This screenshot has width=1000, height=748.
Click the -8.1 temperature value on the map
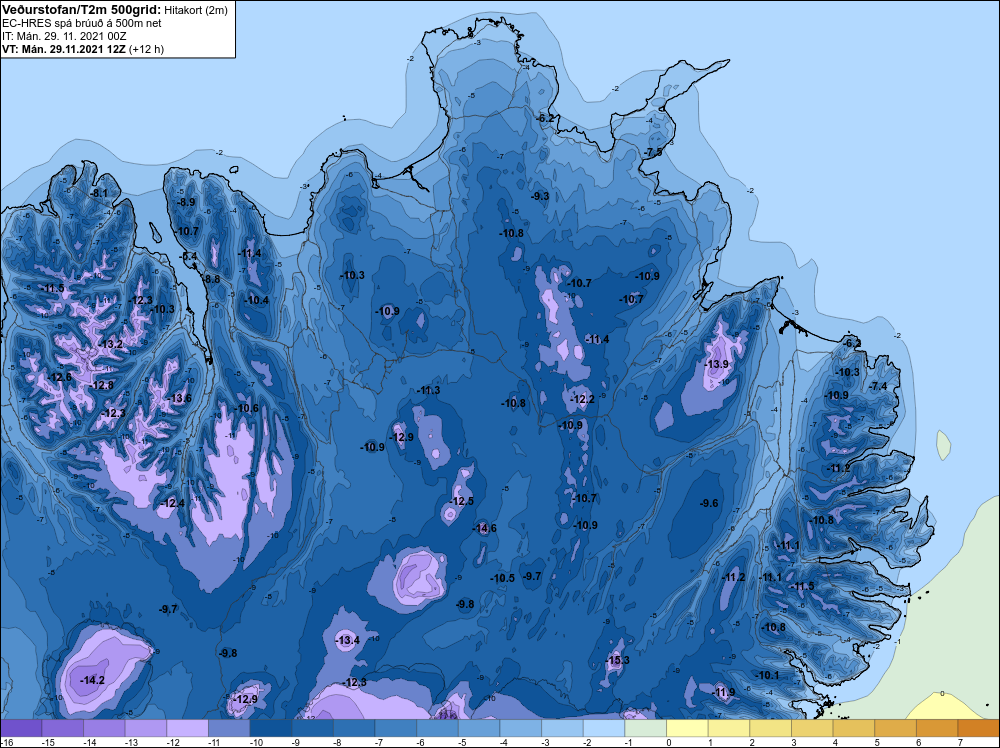click(x=99, y=193)
